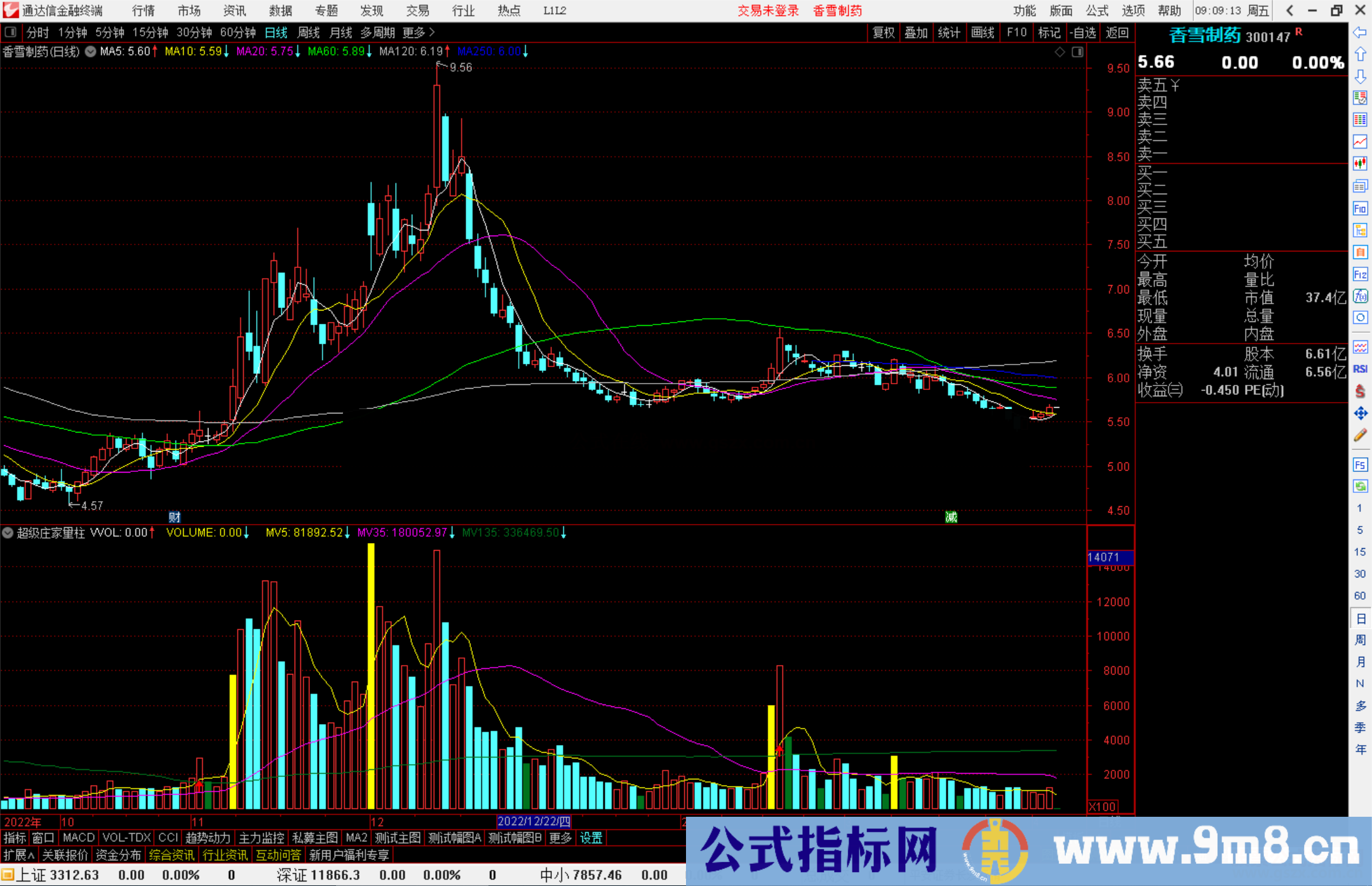Click the four-way move arrows icon

(x=1360, y=413)
